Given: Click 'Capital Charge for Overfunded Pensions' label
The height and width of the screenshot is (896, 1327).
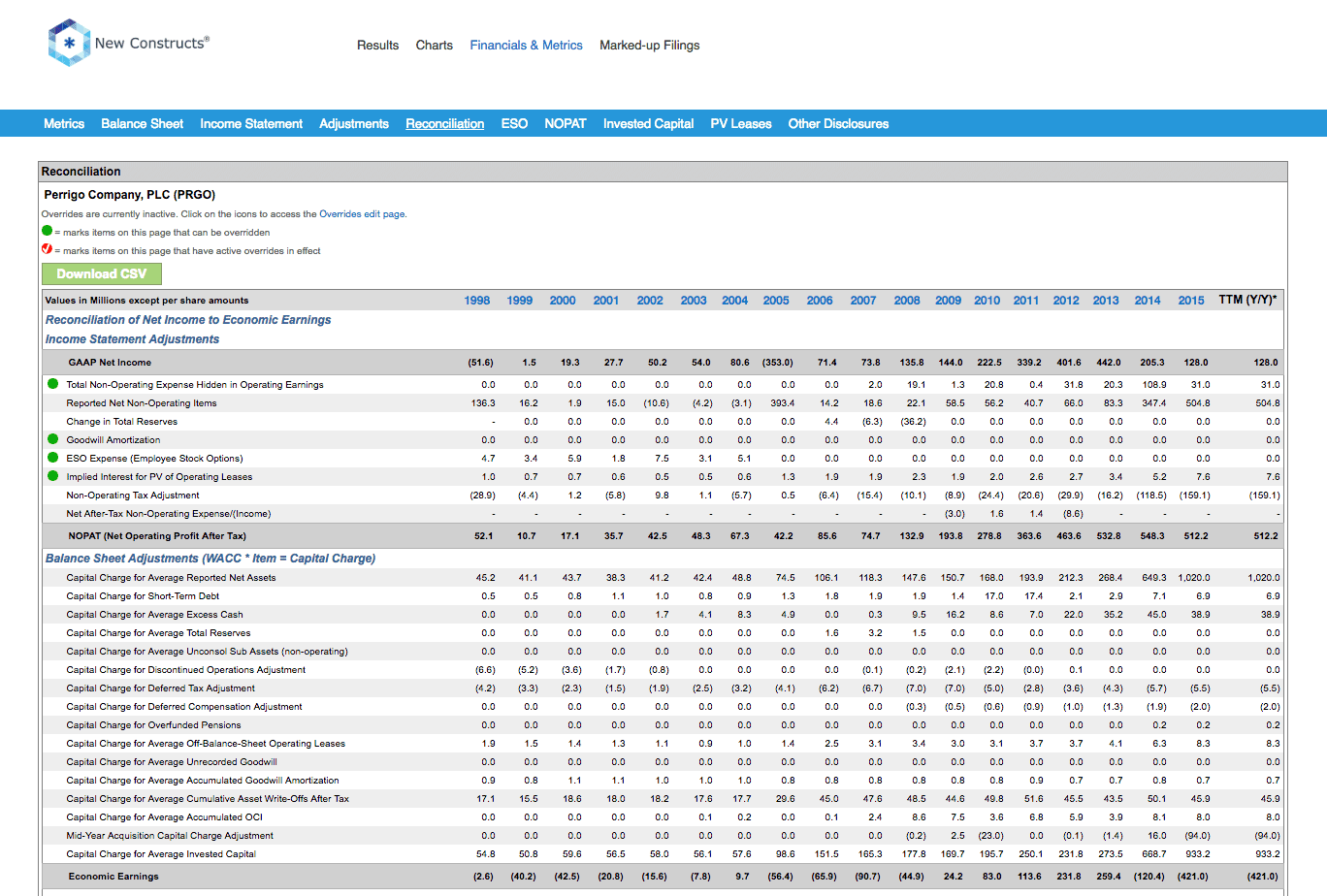Looking at the screenshot, I should pyautogui.click(x=153, y=725).
